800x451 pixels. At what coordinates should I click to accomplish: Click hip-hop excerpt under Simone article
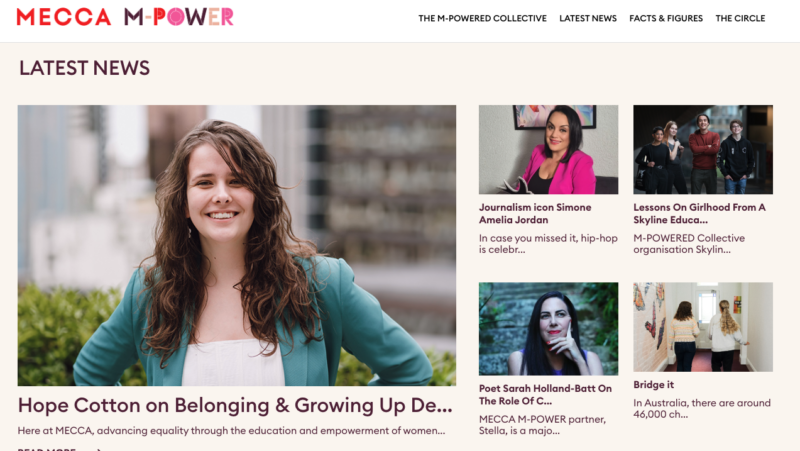[548, 244]
